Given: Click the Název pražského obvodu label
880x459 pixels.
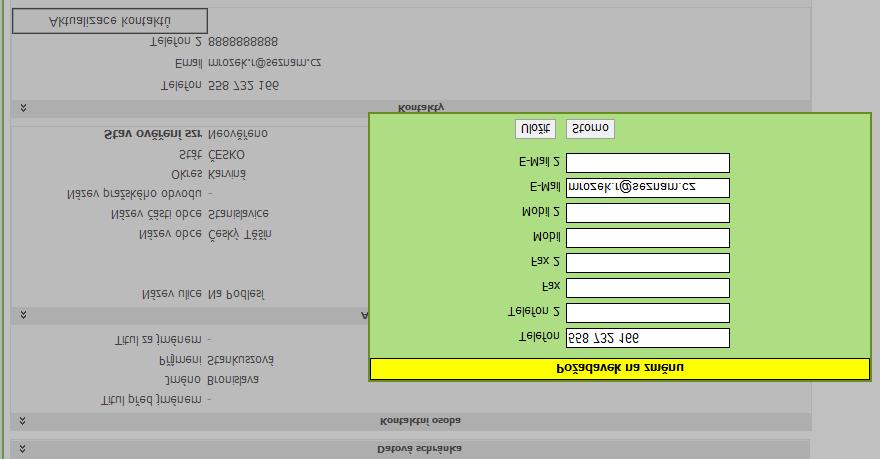Looking at the screenshot, I should click(134, 194).
